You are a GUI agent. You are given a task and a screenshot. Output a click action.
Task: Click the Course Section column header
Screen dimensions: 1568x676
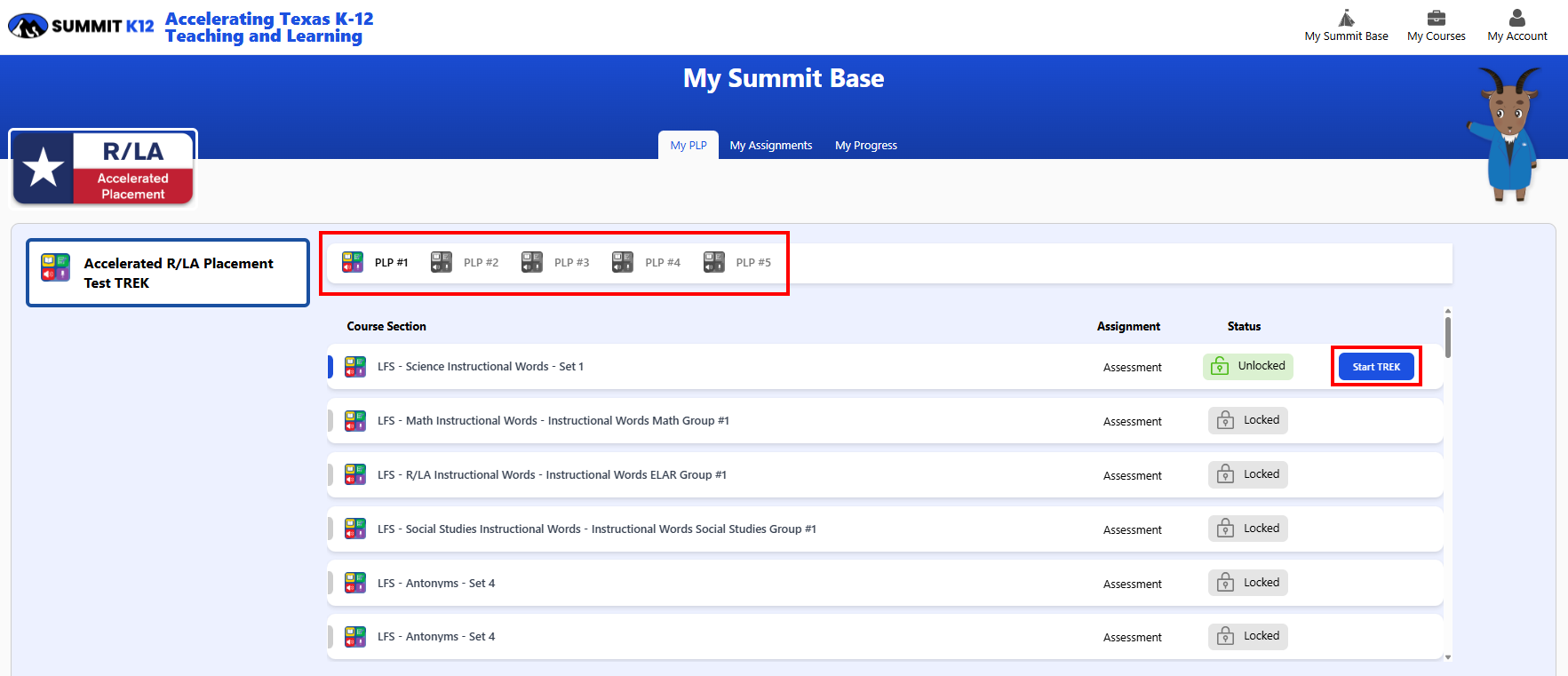tap(386, 326)
